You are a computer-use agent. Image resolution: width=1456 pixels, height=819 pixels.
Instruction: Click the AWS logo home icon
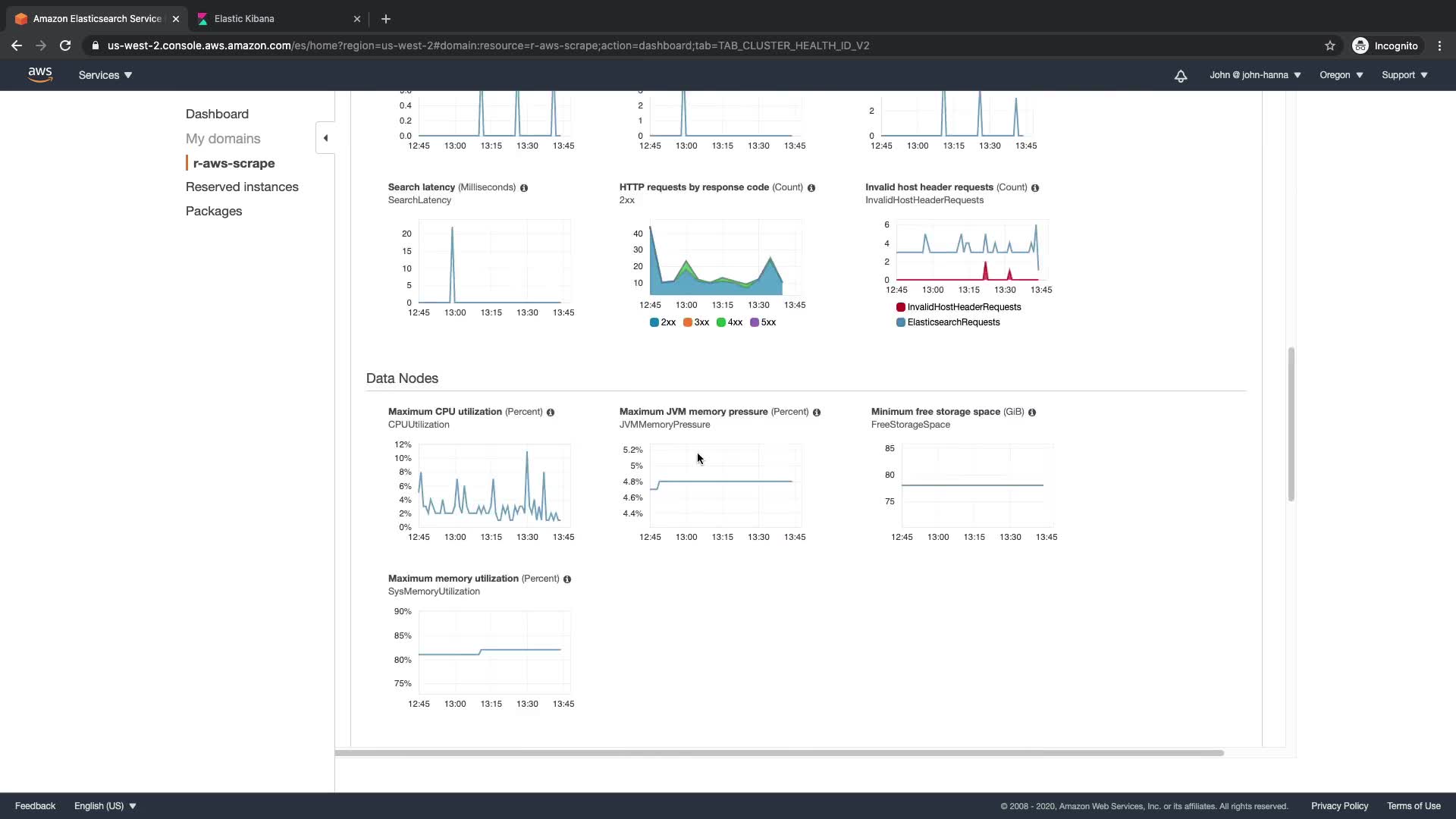click(x=40, y=74)
